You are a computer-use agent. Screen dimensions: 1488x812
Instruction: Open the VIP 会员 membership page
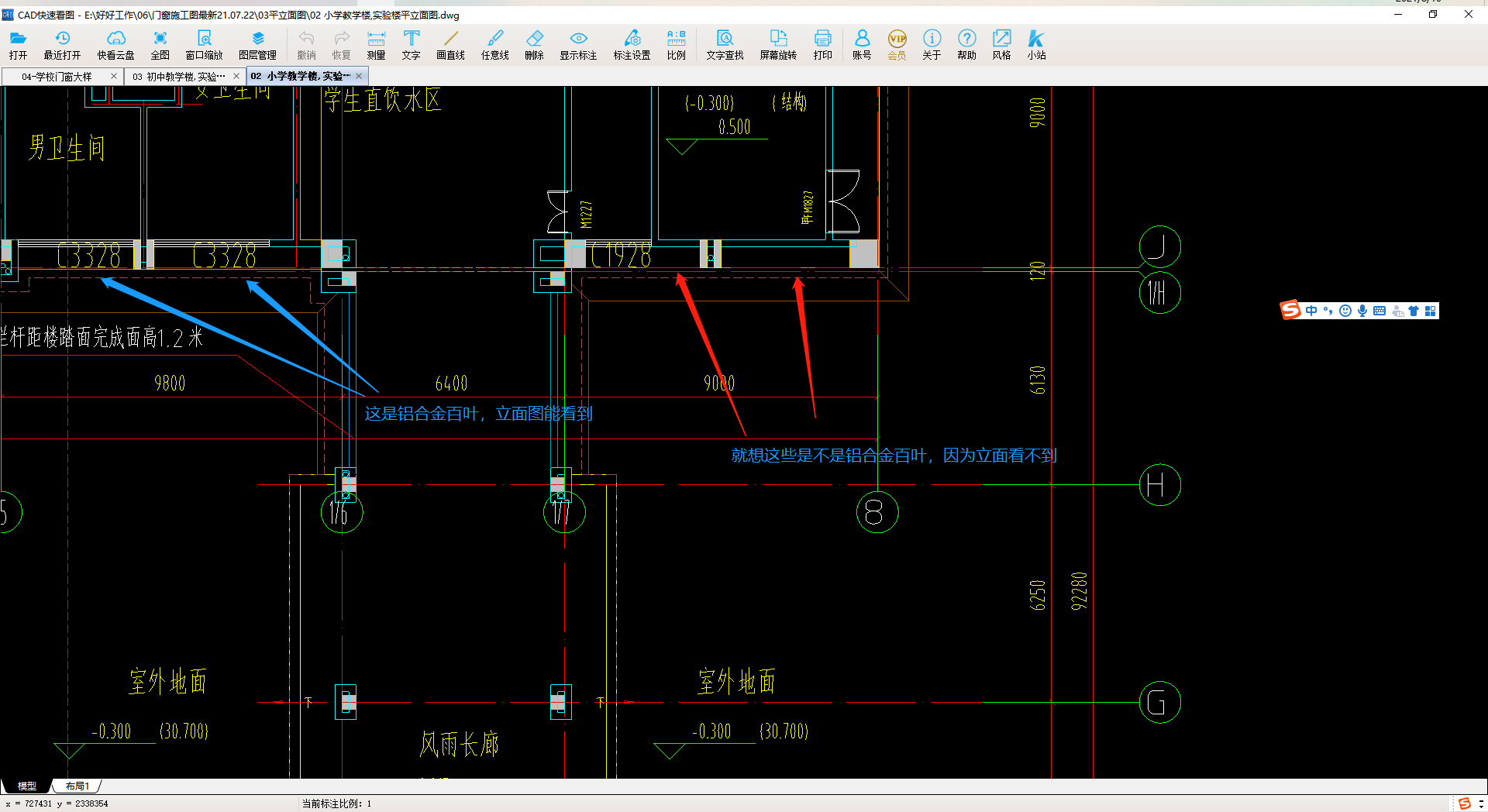tap(897, 45)
